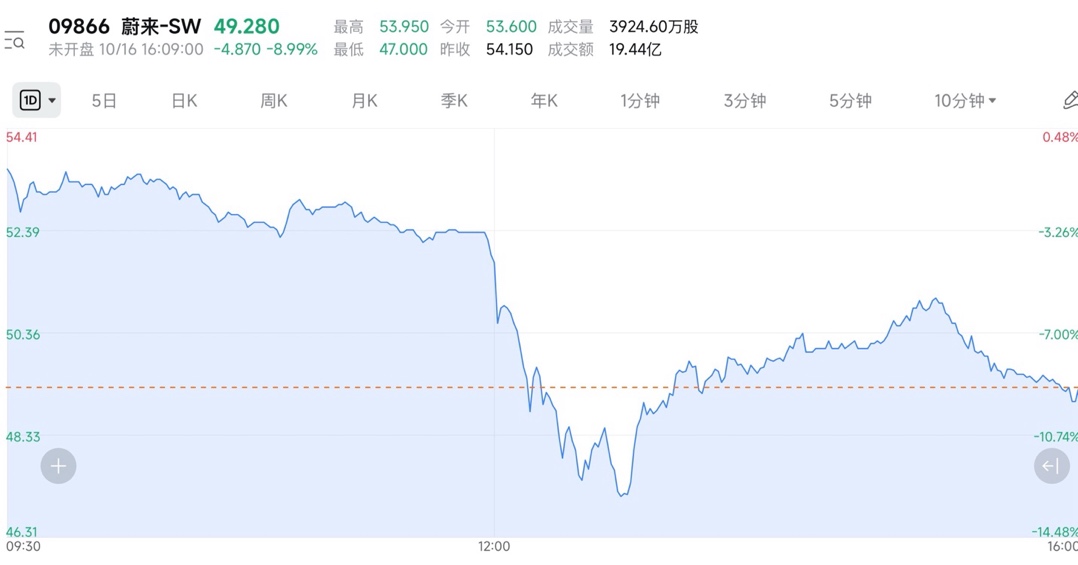The width and height of the screenshot is (1078, 565).
Task: Show the 年K candlestick view
Action: [544, 100]
